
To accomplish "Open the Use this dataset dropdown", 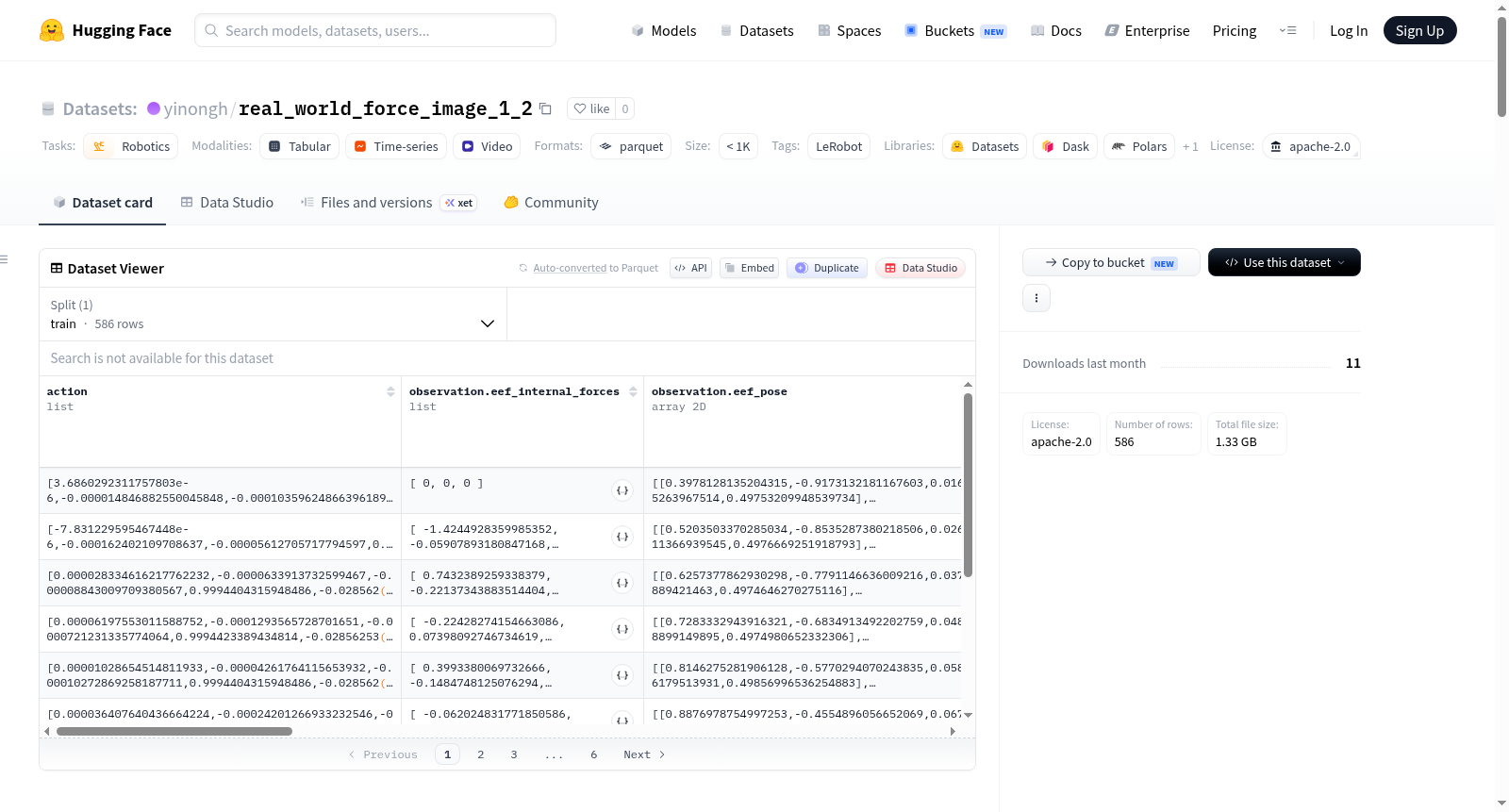I will point(1285,262).
